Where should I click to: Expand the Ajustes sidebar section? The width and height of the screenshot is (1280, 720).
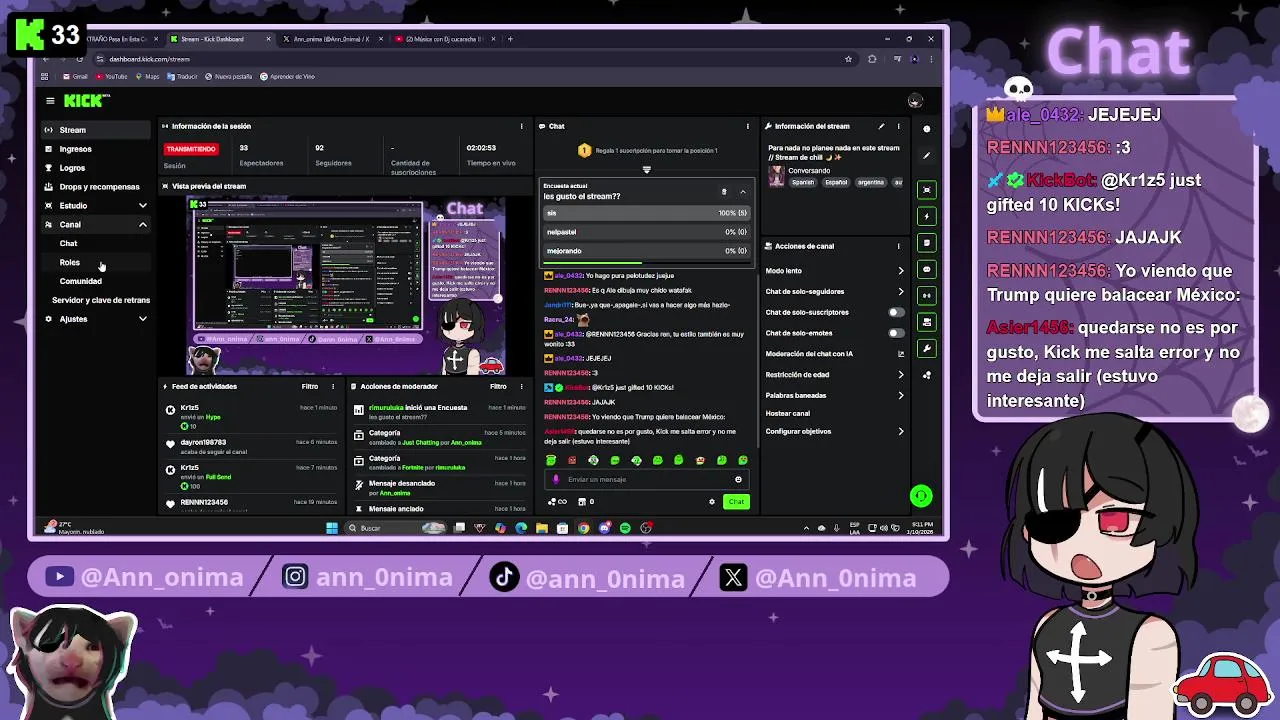click(142, 319)
